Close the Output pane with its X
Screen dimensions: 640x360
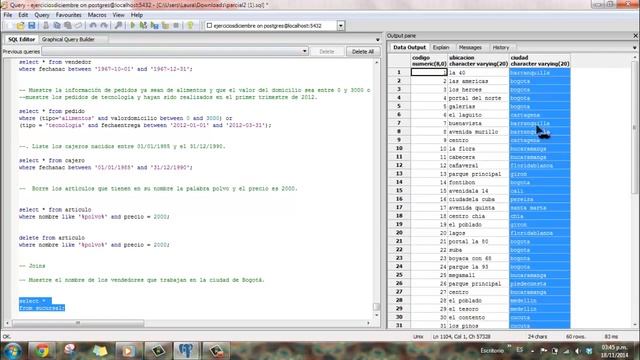635,36
